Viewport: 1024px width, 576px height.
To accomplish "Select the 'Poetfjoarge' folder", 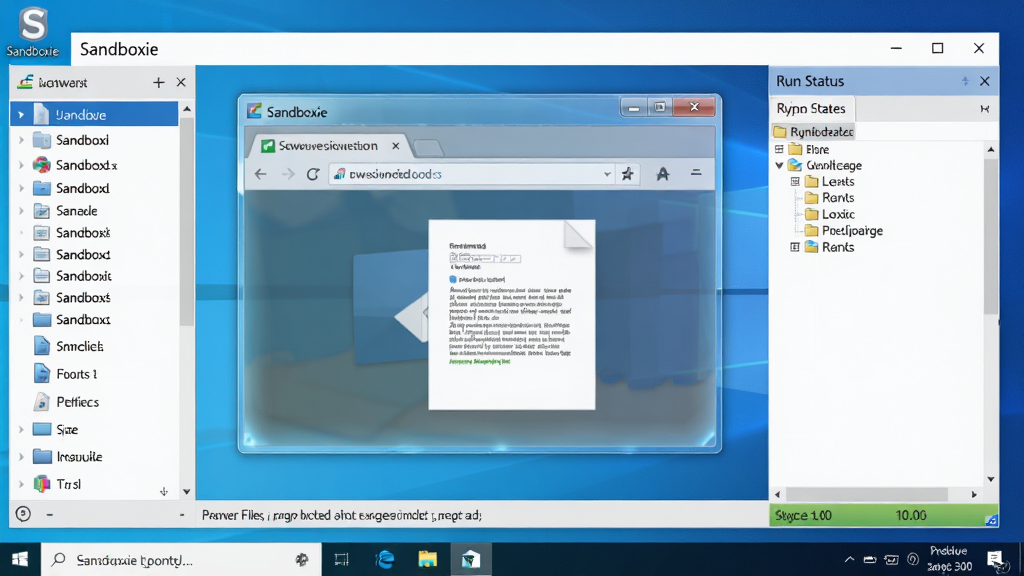I will pyautogui.click(x=844, y=231).
